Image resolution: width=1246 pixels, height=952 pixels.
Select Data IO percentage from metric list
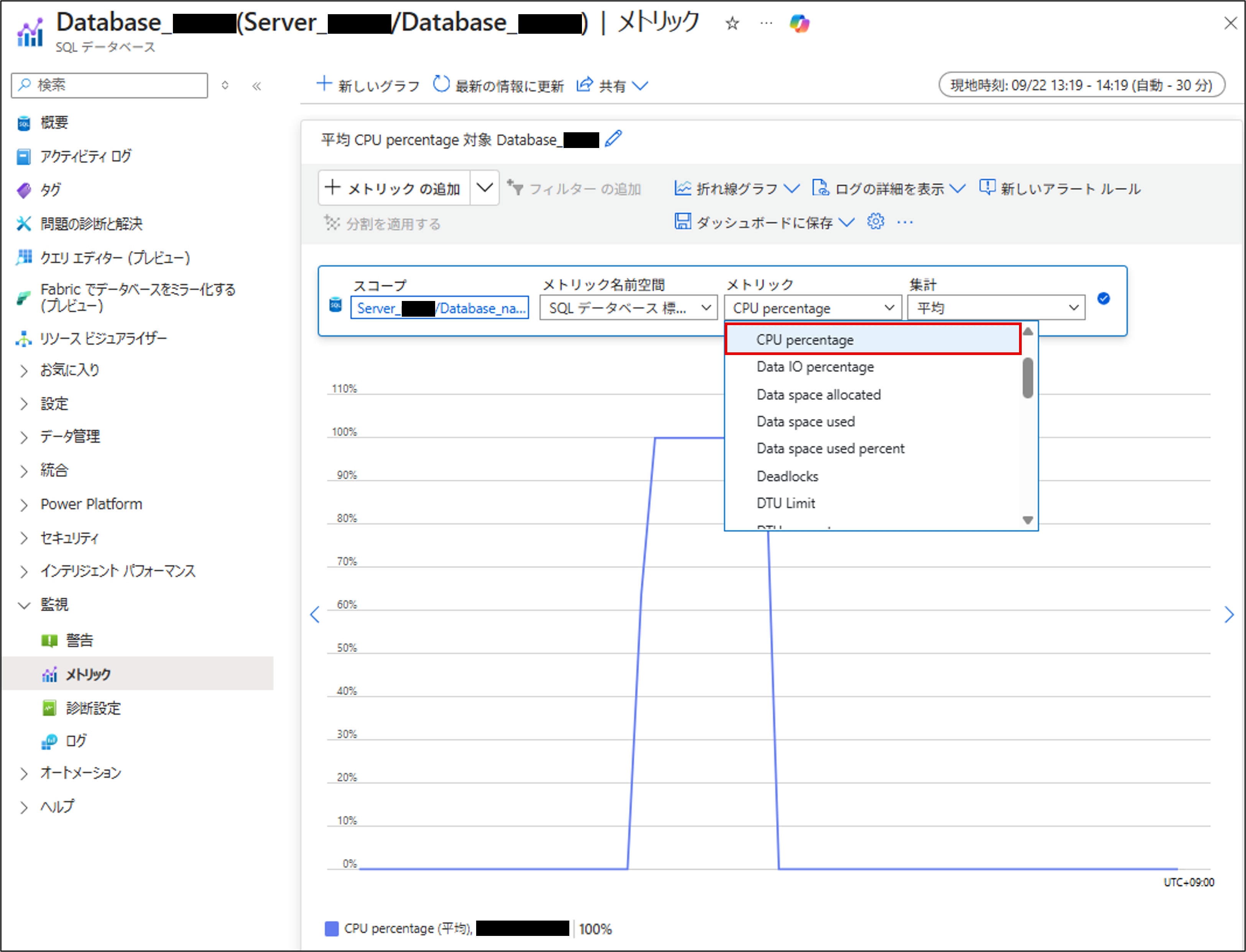(x=815, y=367)
